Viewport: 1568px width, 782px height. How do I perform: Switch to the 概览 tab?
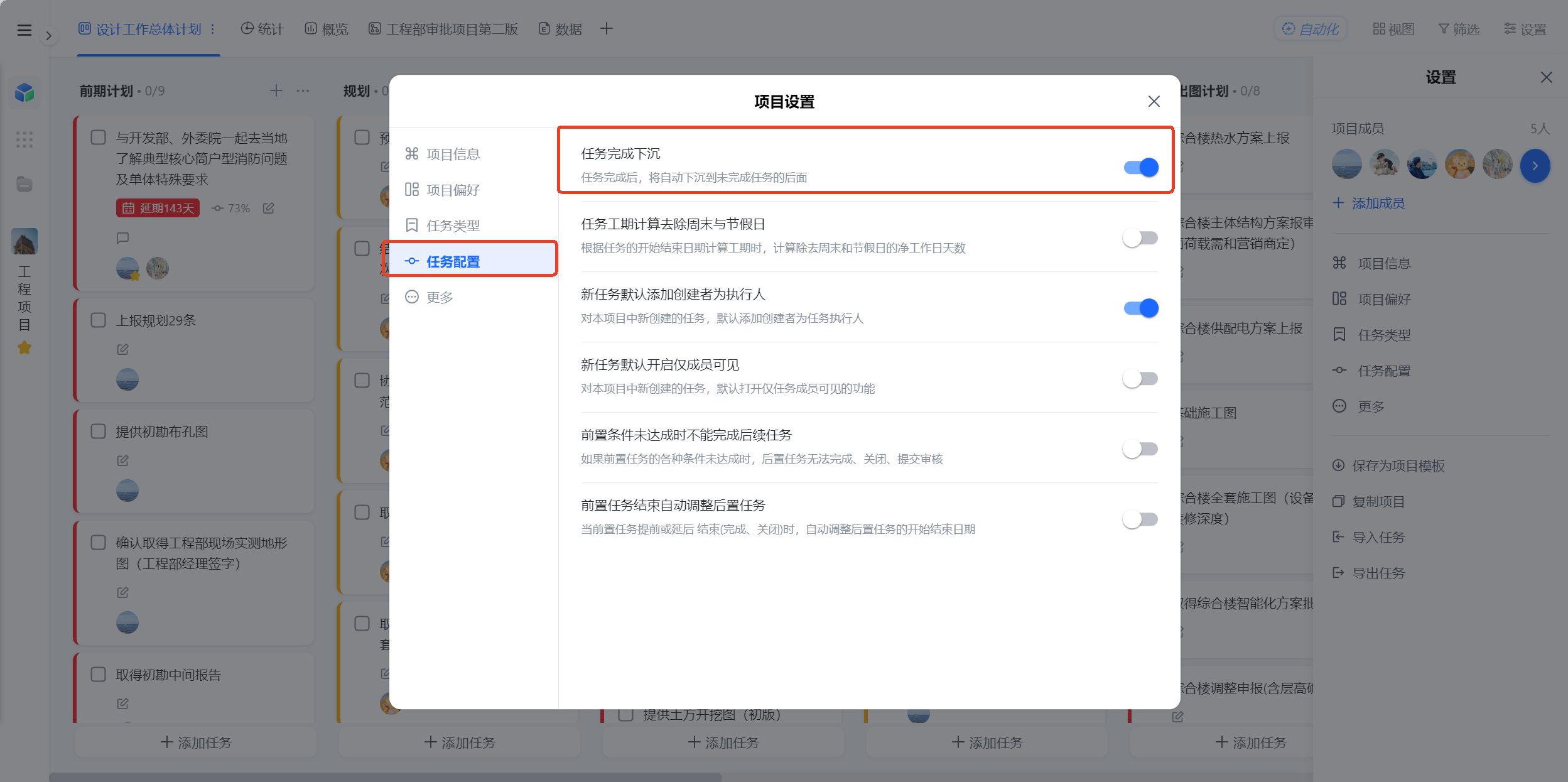click(327, 29)
